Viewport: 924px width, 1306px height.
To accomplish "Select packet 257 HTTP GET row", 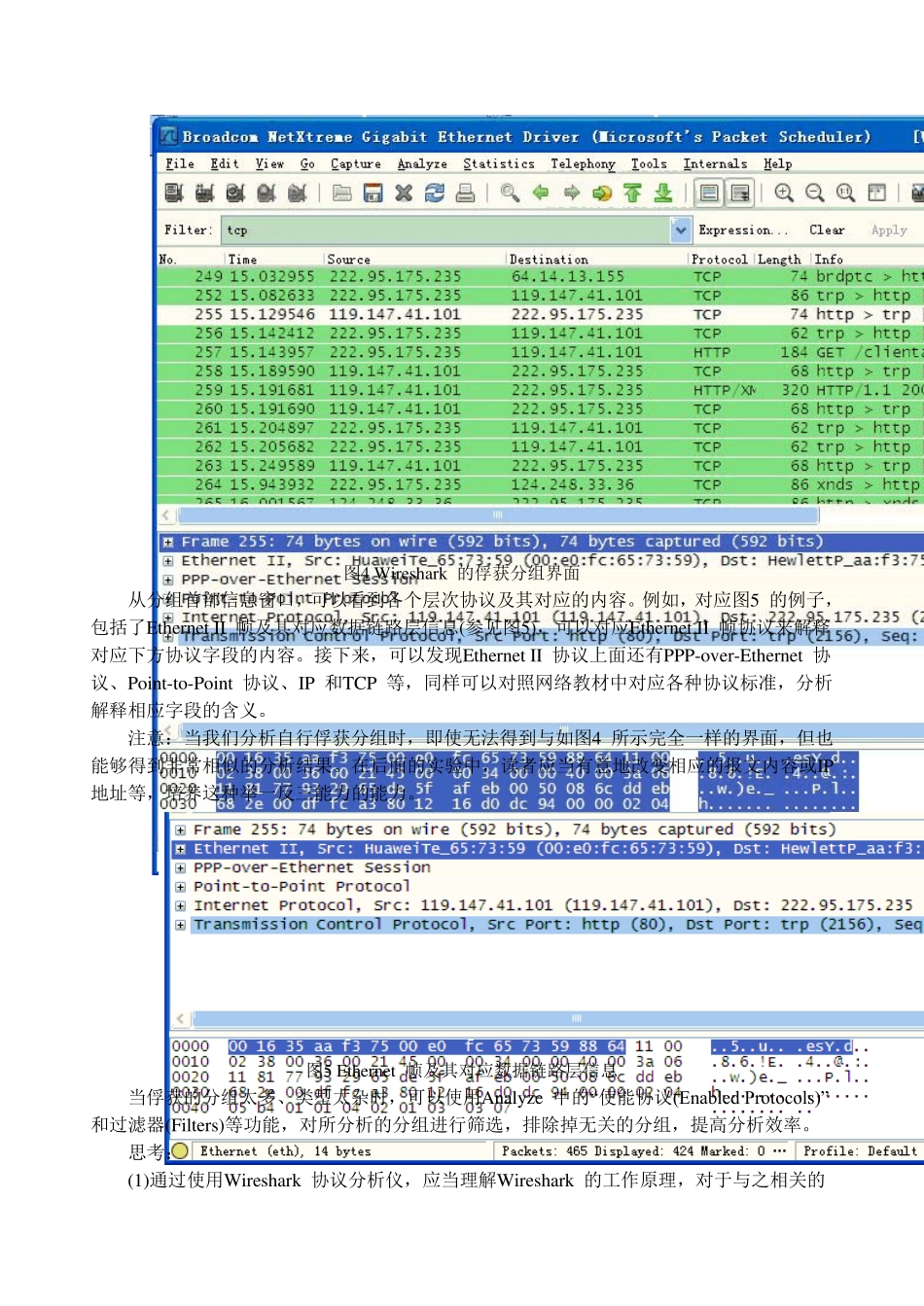I will 540,352.
